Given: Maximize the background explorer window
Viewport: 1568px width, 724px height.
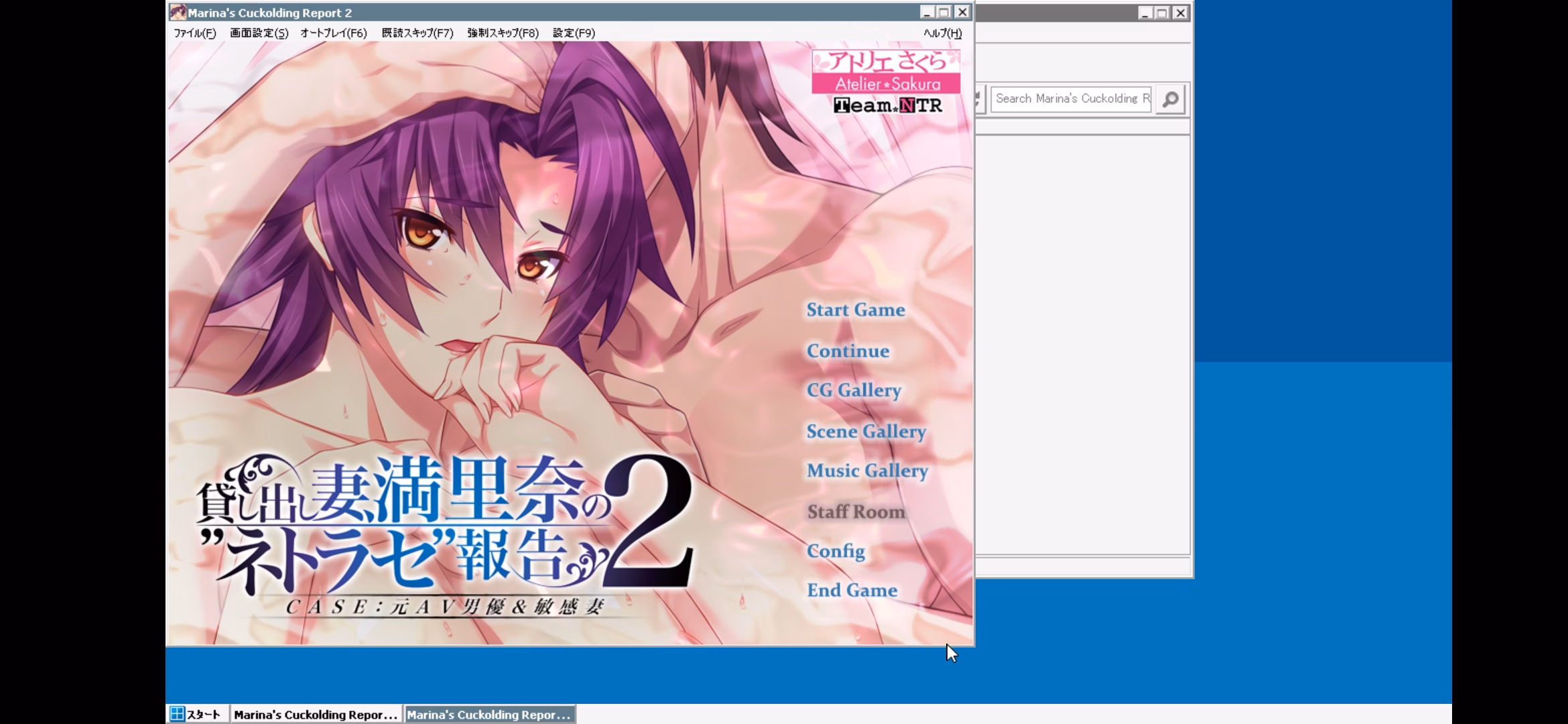Looking at the screenshot, I should coord(1163,13).
